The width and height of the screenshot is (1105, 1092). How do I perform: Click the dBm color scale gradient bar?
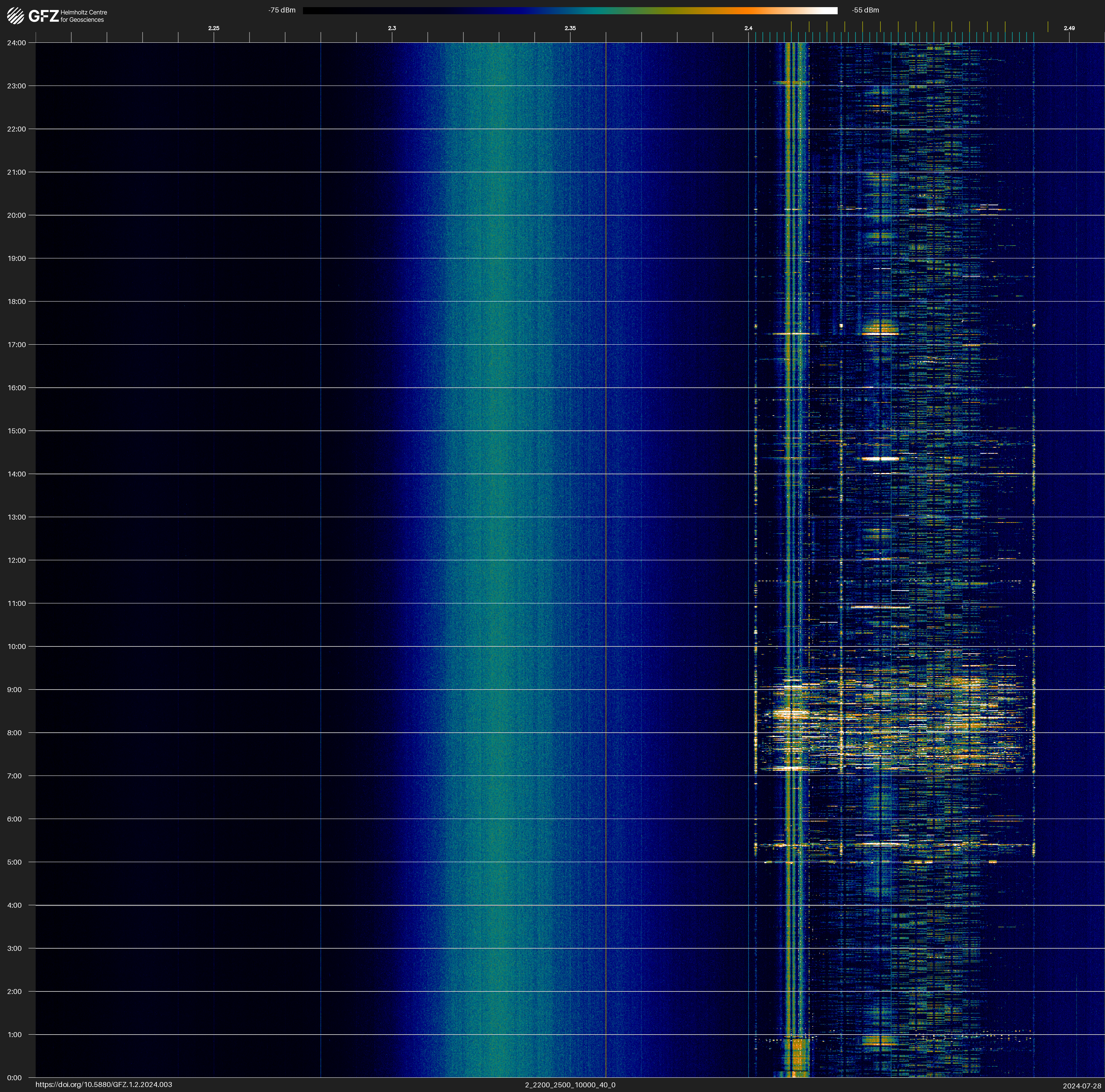pos(570,10)
